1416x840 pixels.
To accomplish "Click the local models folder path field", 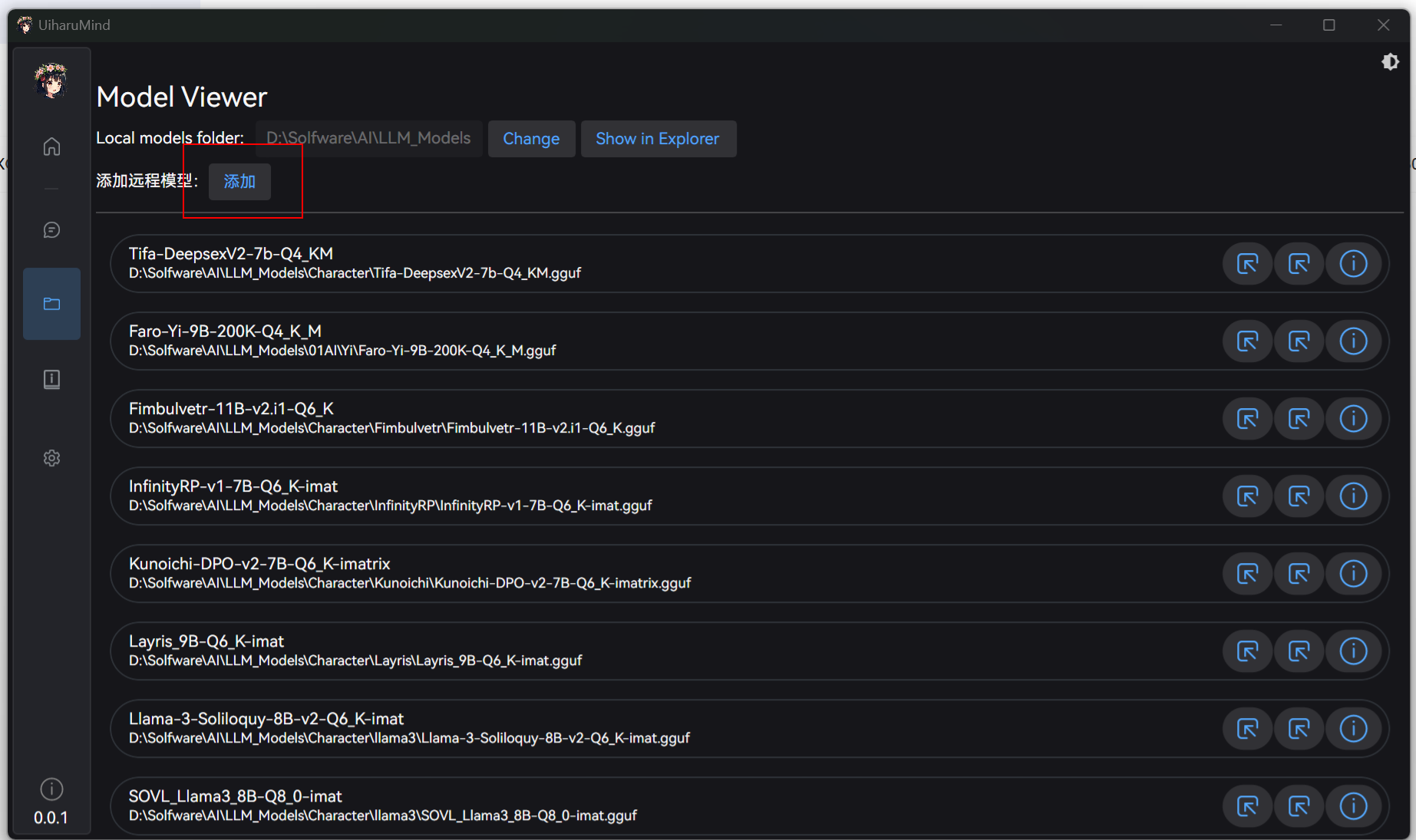I will (368, 139).
